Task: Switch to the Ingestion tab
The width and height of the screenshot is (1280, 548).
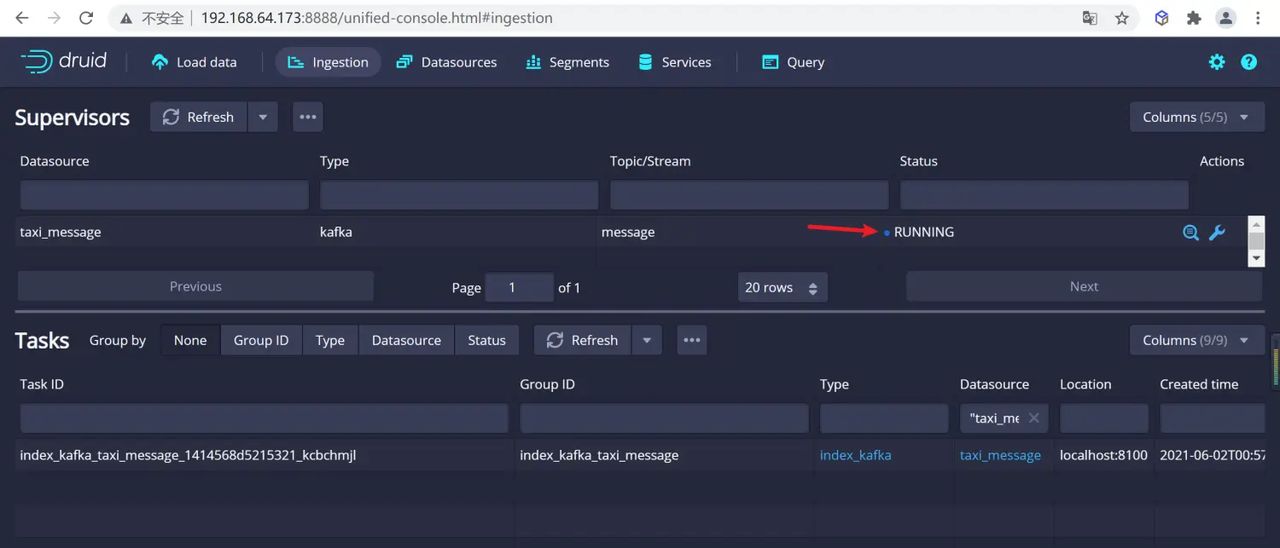Action: 328,62
